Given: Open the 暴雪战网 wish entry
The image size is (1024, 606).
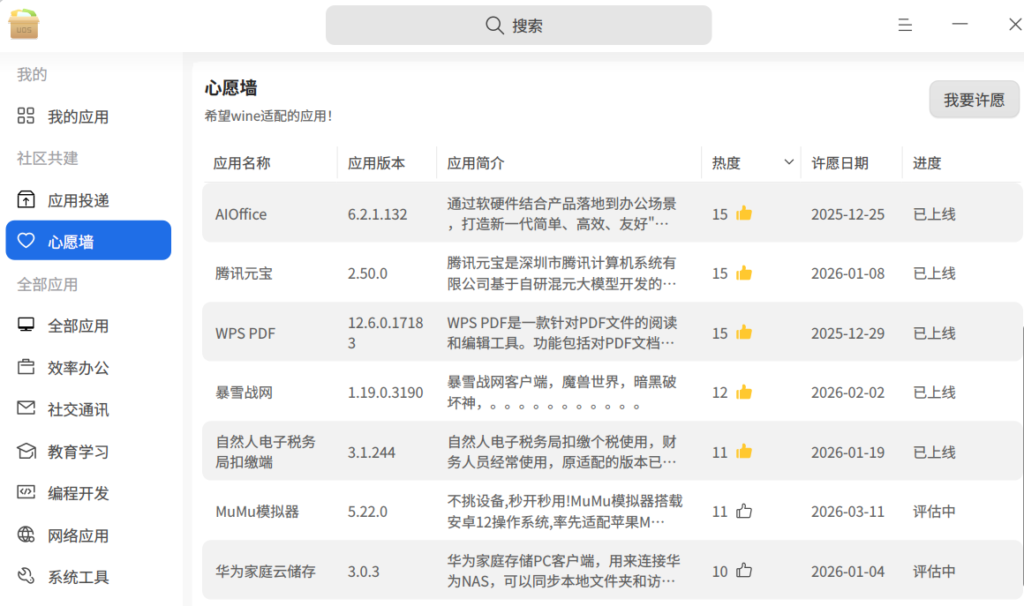Looking at the screenshot, I should click(244, 392).
